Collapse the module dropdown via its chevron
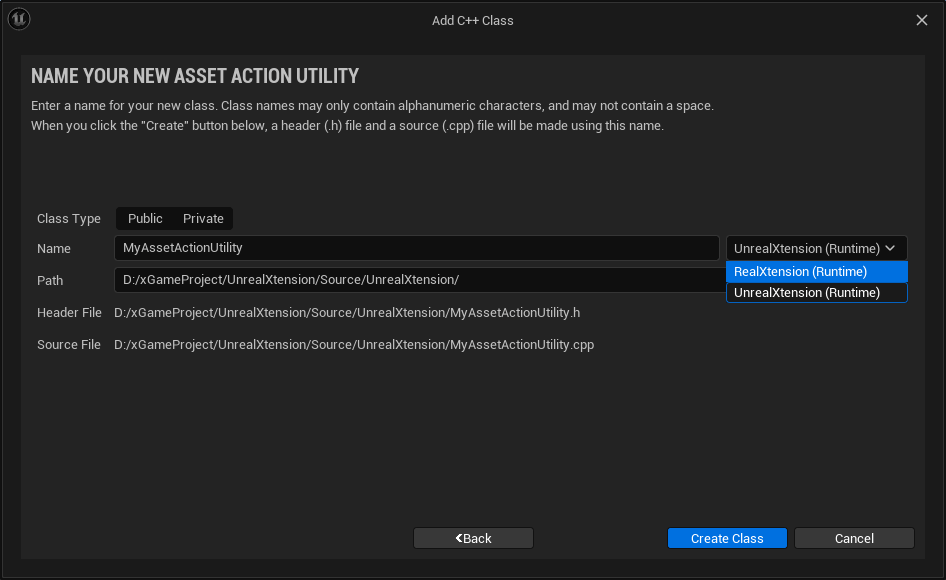 tap(890, 248)
